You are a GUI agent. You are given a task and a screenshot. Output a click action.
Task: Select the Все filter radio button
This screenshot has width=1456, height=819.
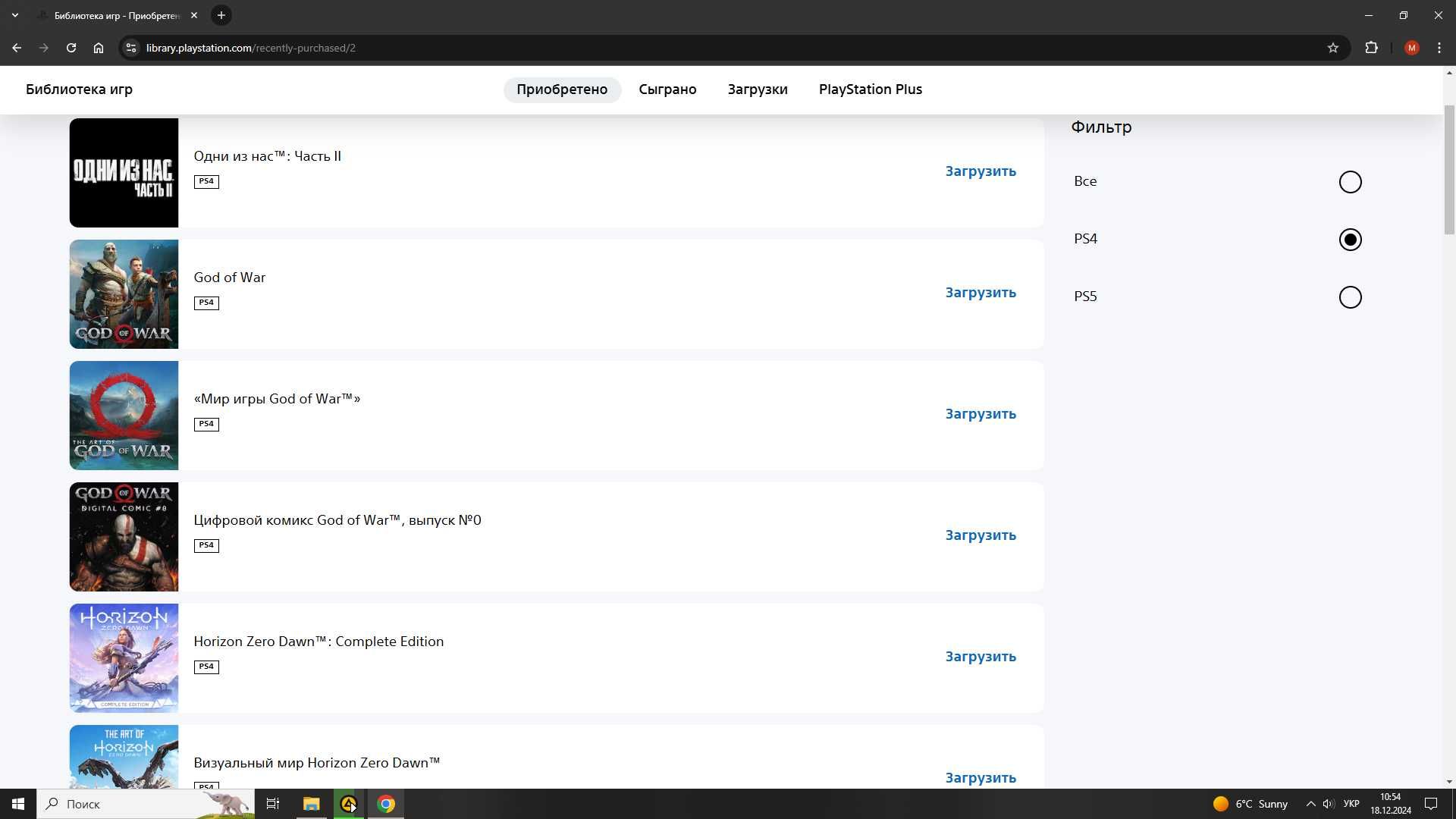click(1350, 182)
